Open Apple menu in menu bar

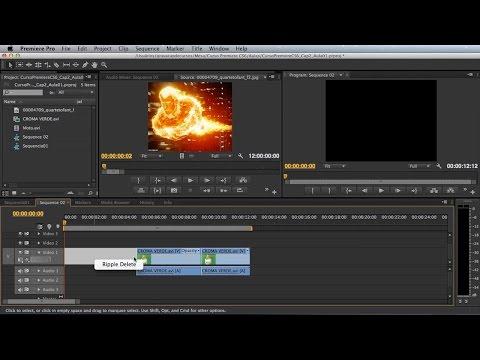pyautogui.click(x=10, y=49)
